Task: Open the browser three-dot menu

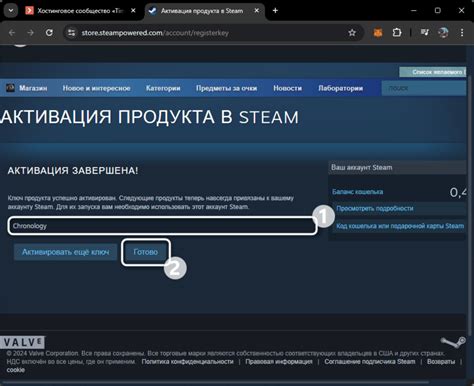Action: click(x=462, y=33)
